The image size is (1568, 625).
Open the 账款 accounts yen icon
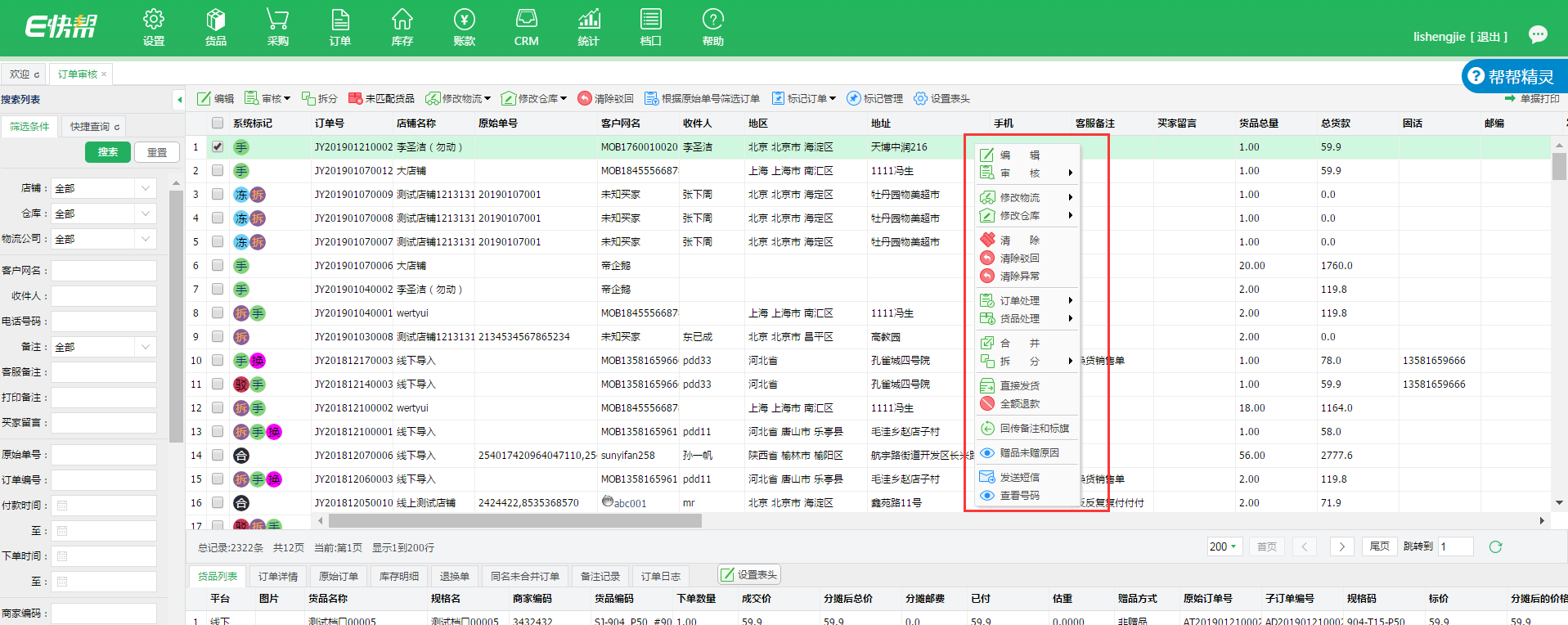click(x=465, y=28)
